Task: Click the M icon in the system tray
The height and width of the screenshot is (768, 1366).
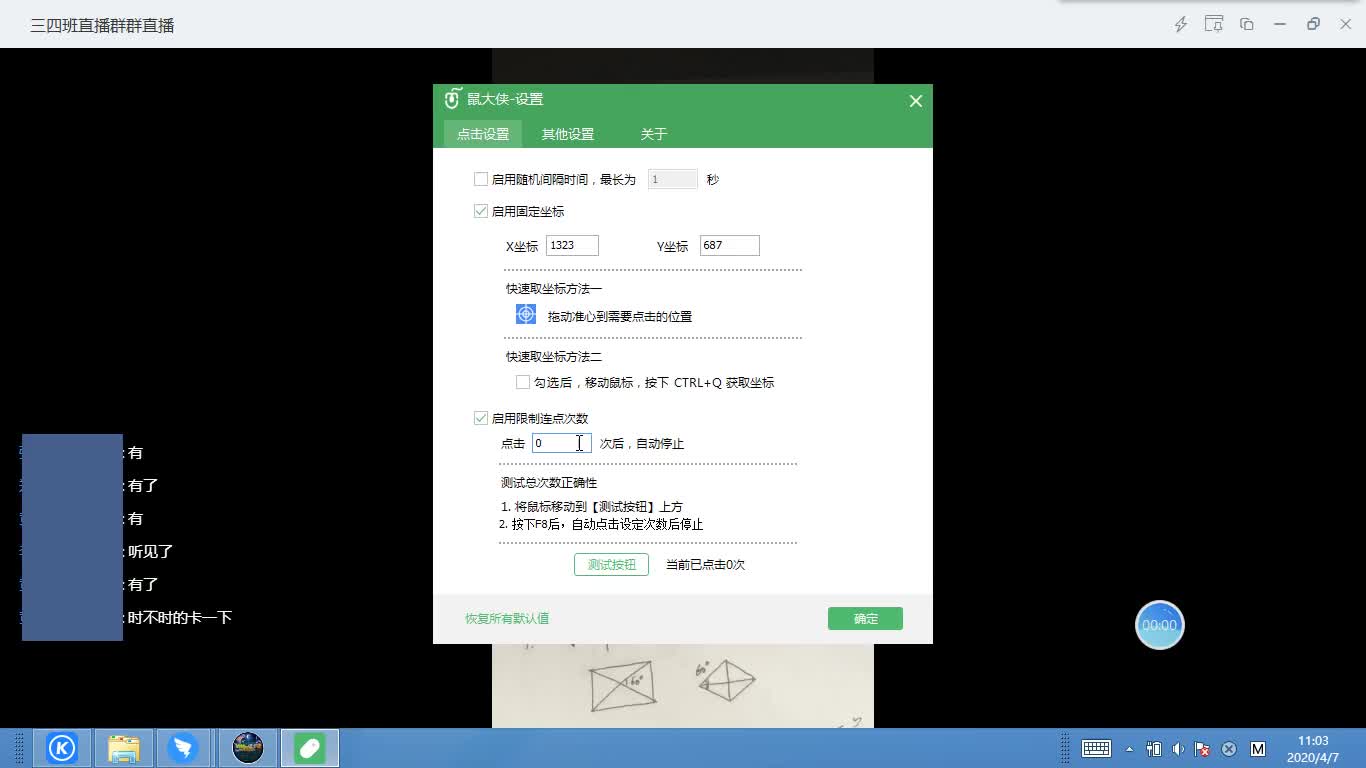Action: coord(1256,748)
